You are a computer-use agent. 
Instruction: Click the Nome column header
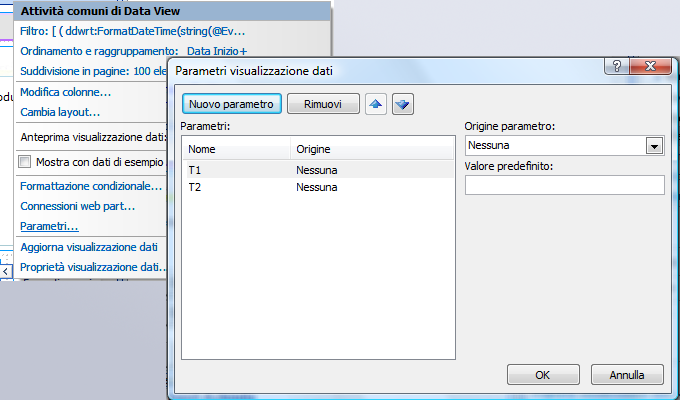[x=236, y=149]
